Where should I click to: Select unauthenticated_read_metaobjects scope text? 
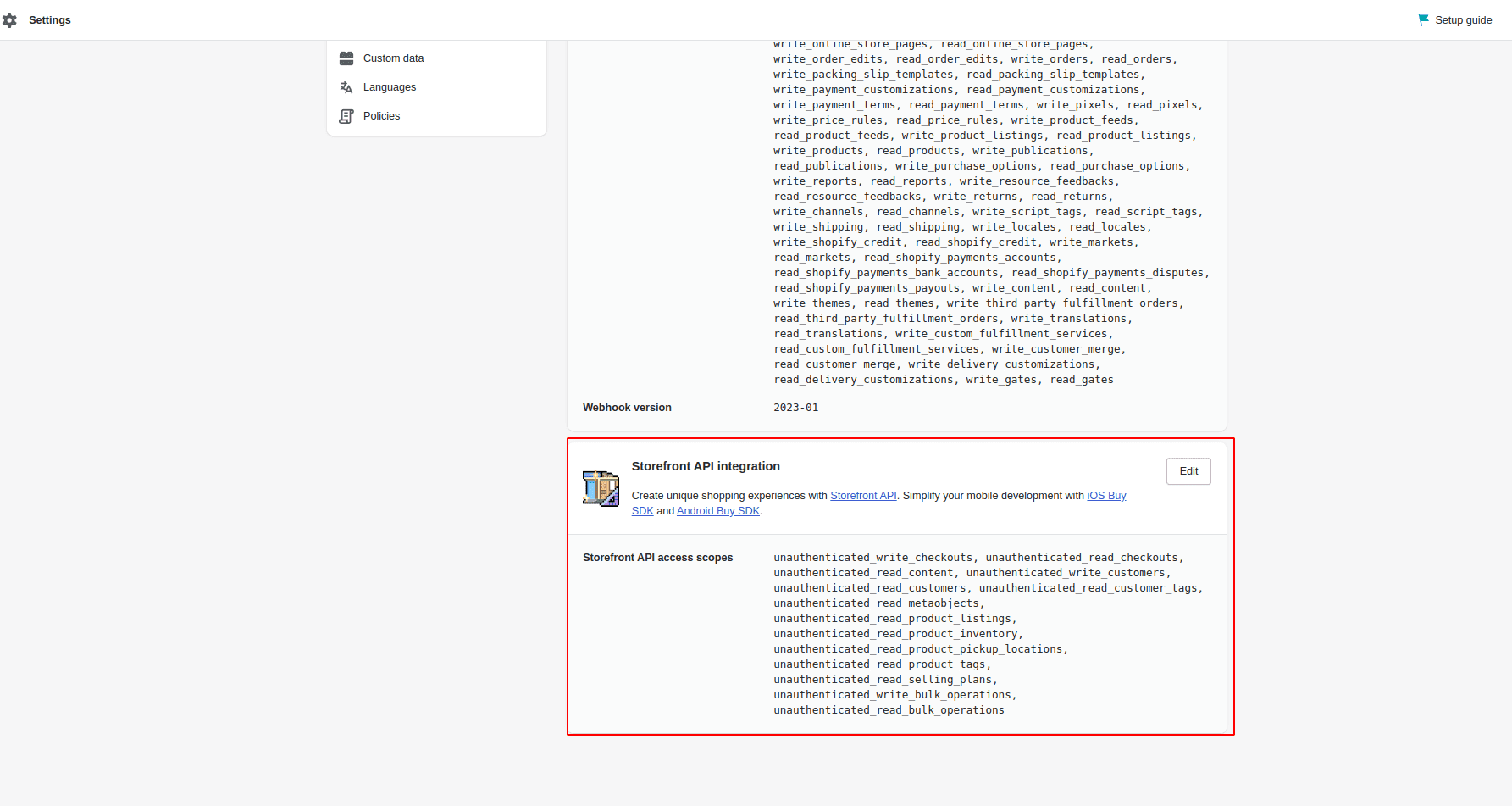pyautogui.click(x=877, y=603)
